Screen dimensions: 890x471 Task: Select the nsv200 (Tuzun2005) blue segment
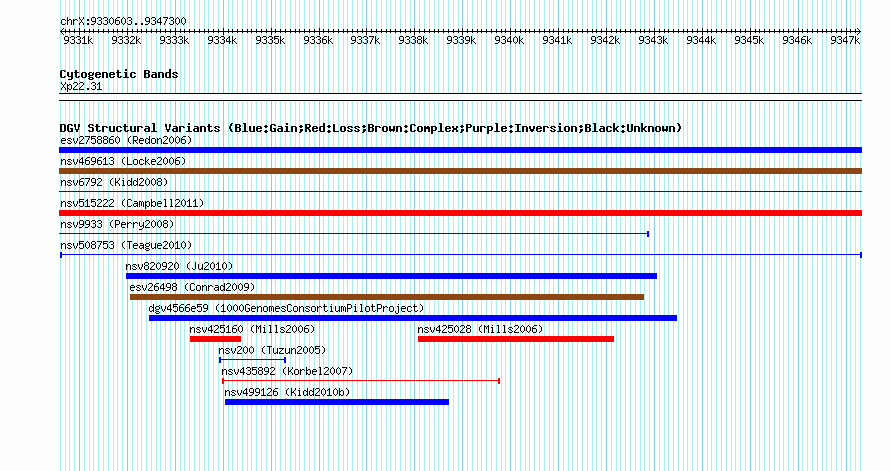pos(253,360)
